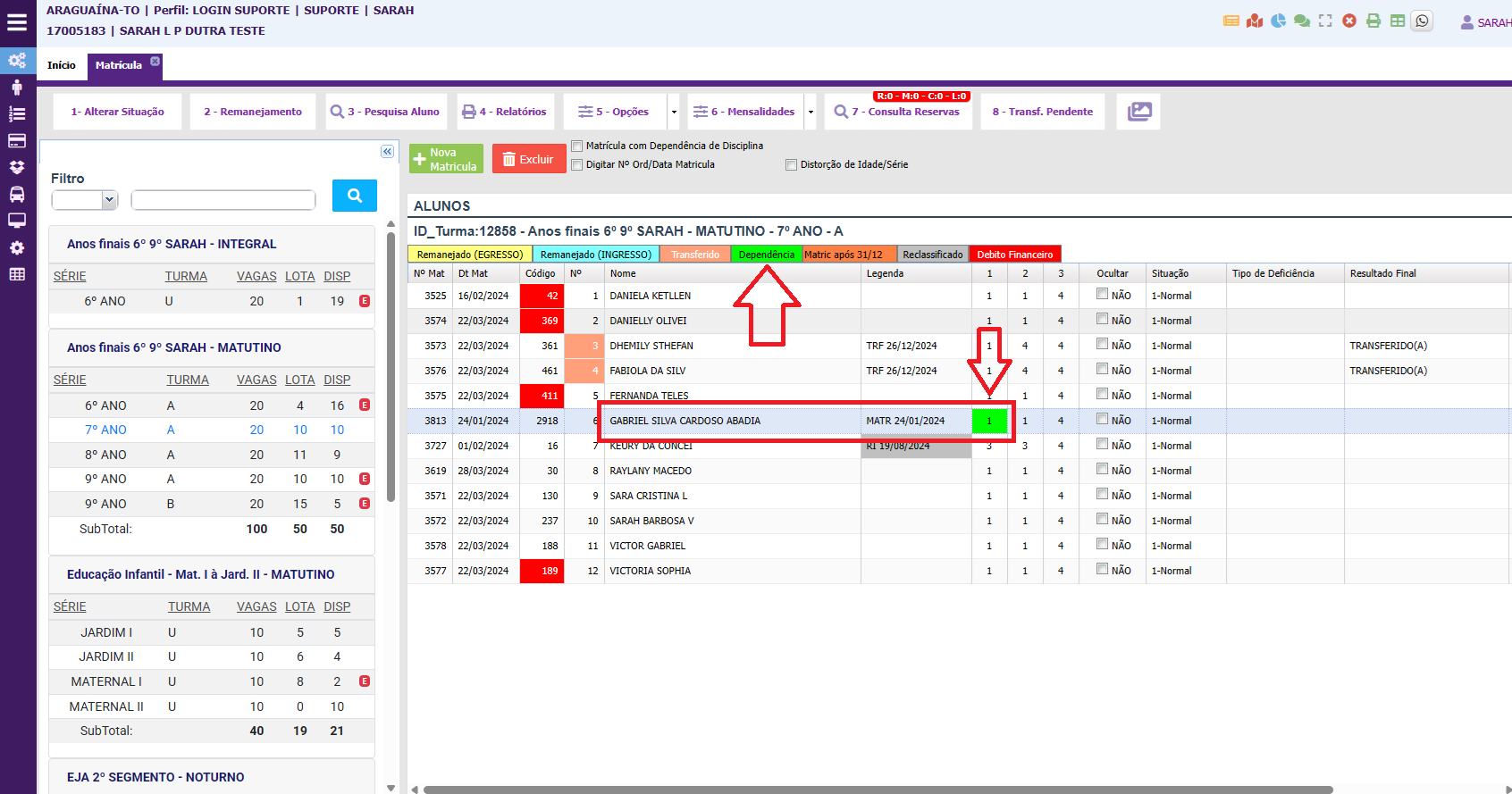Toggle Ocultar checkbox for DANIELA KETLLEN
Viewport: 1512px width, 794px height.
click(1103, 294)
